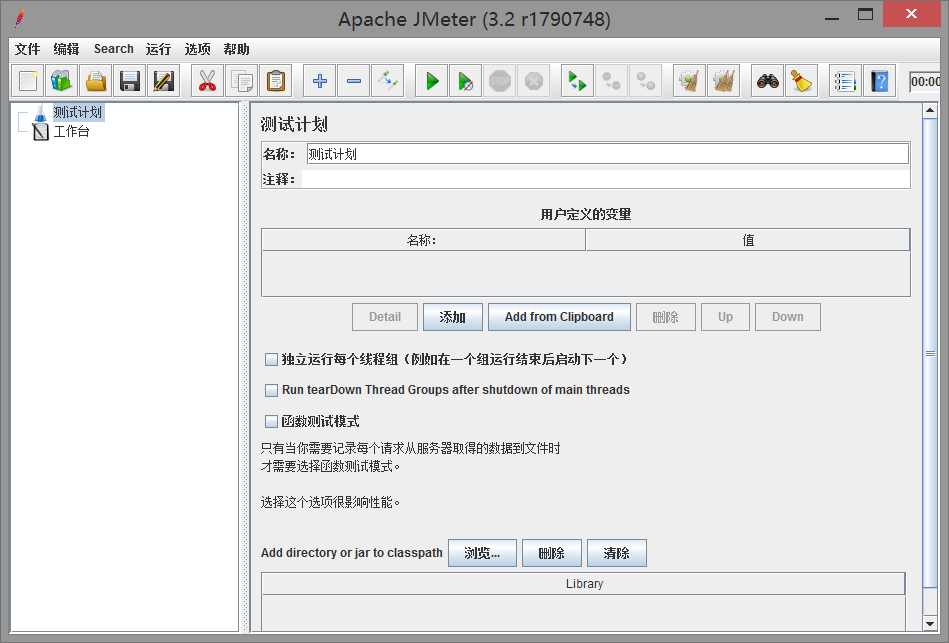Click the Open file folder icon
The width and height of the screenshot is (949, 643).
[x=96, y=81]
